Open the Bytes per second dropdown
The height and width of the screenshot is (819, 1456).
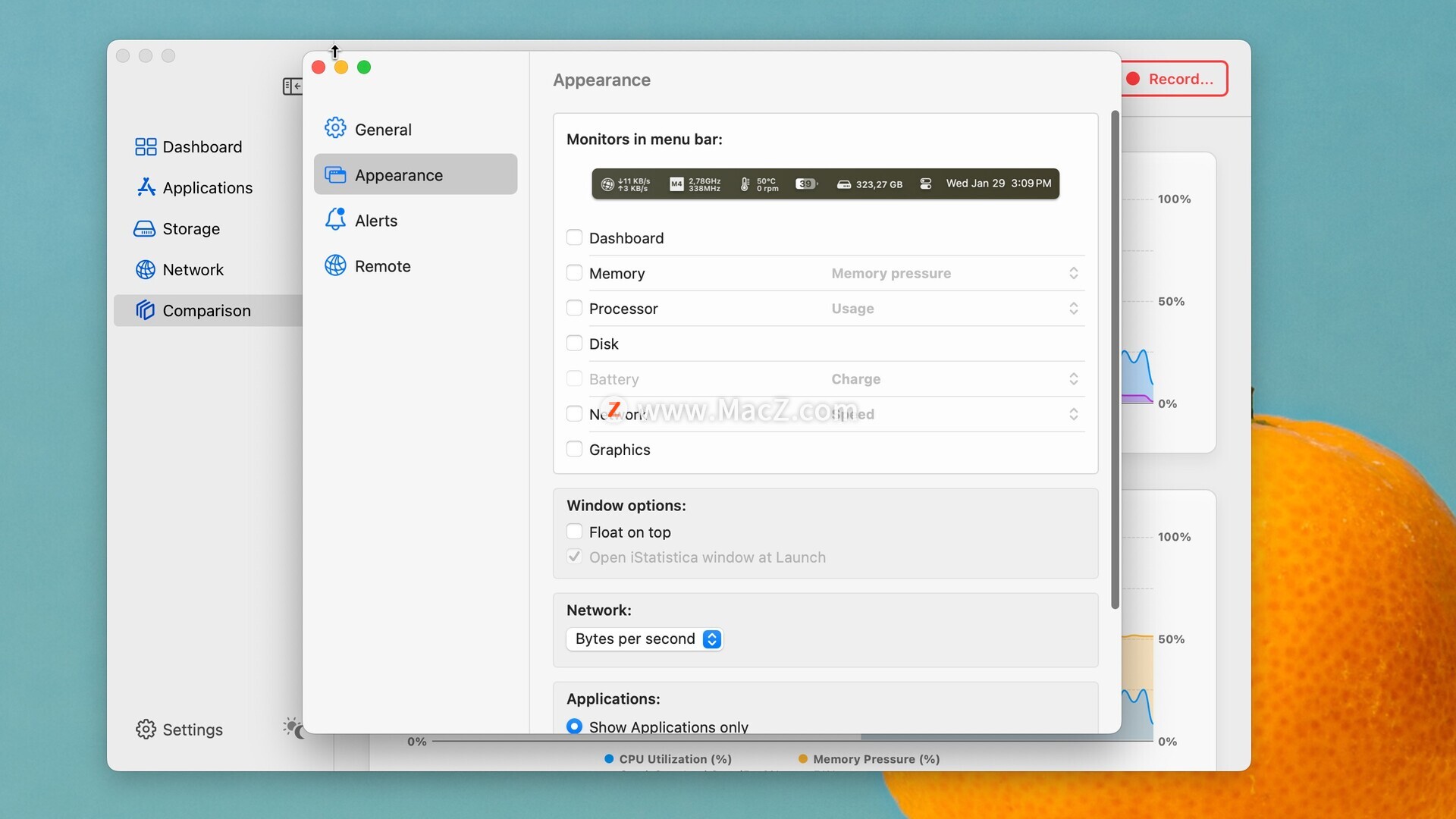click(x=645, y=639)
